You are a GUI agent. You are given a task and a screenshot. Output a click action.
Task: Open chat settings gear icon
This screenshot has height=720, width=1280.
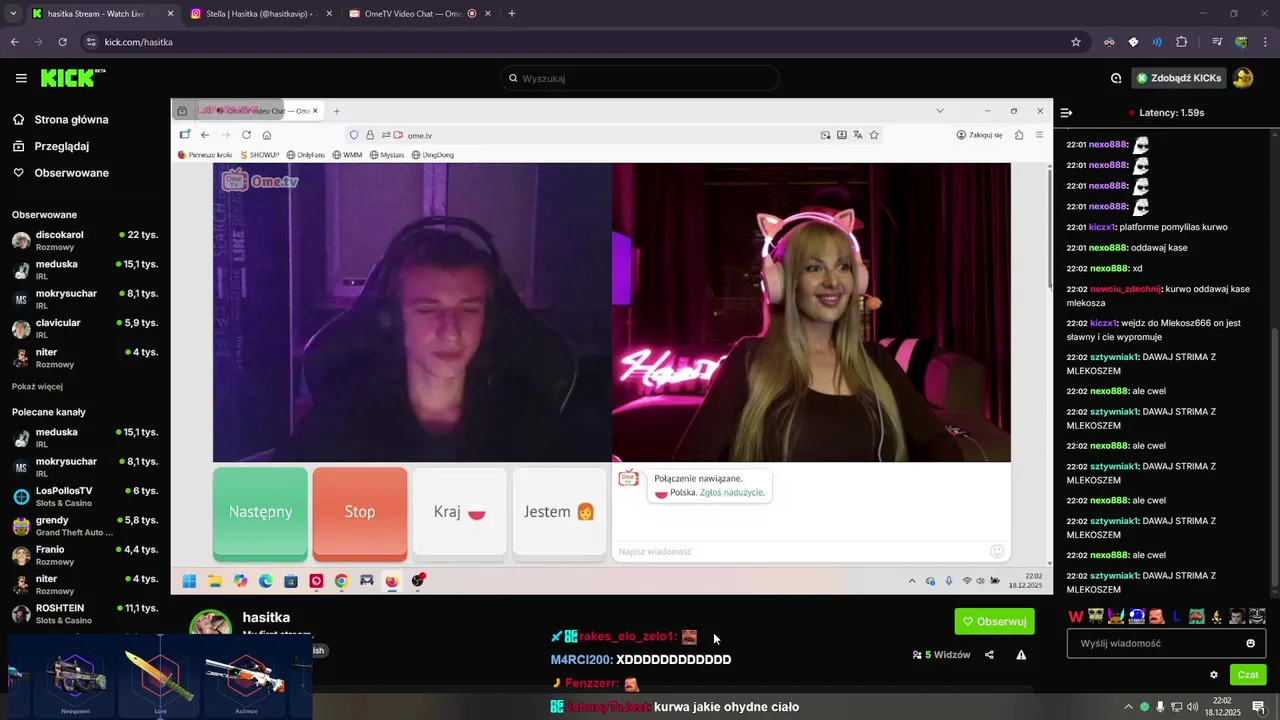click(1214, 675)
